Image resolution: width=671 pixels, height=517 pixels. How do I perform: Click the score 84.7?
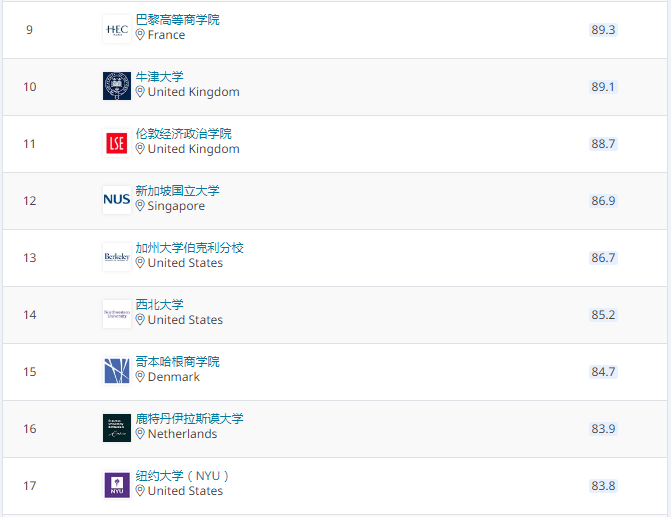click(603, 371)
